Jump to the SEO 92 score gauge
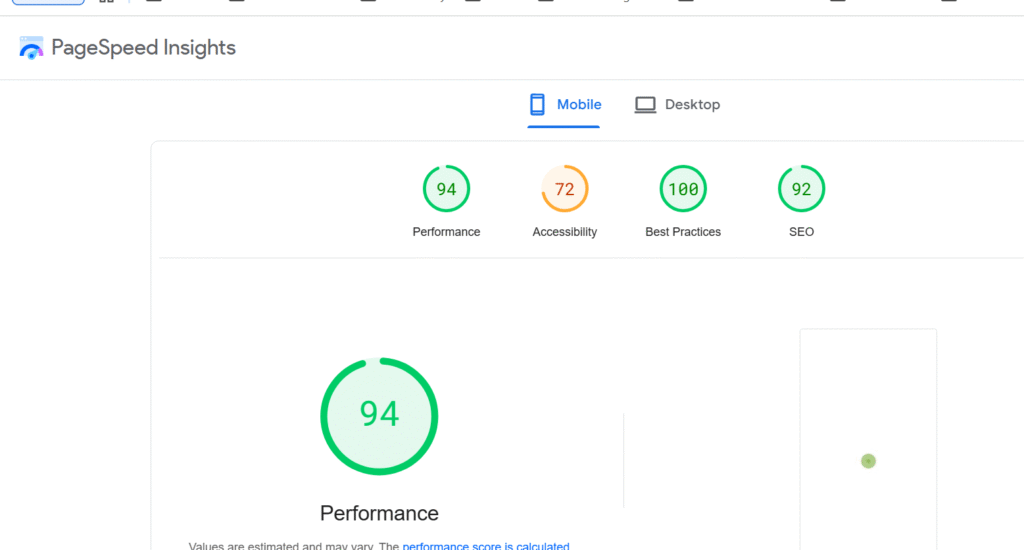 (x=801, y=189)
